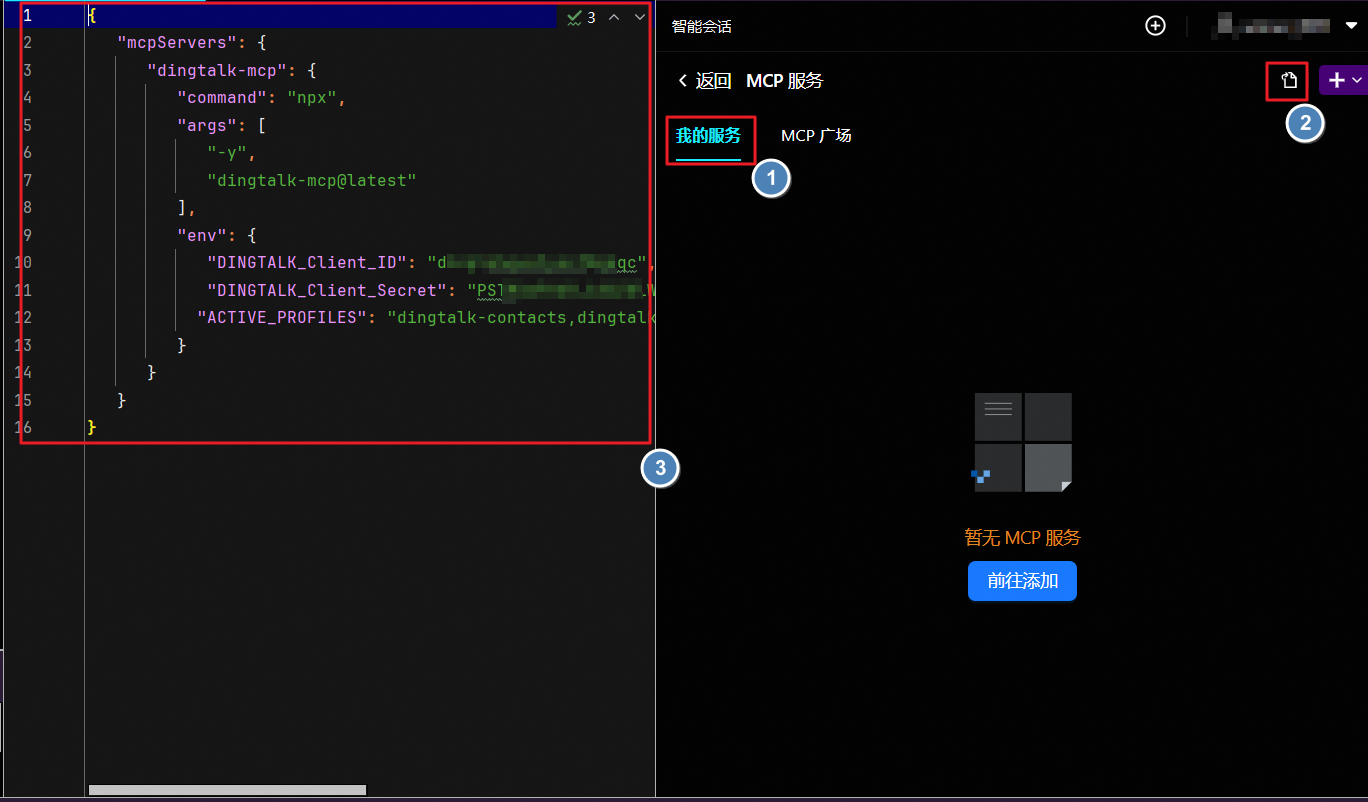Viewport: 1368px width, 802px height.
Task: Click the "ACTIVE_PROFILES" key on line 12
Action: pos(281,317)
